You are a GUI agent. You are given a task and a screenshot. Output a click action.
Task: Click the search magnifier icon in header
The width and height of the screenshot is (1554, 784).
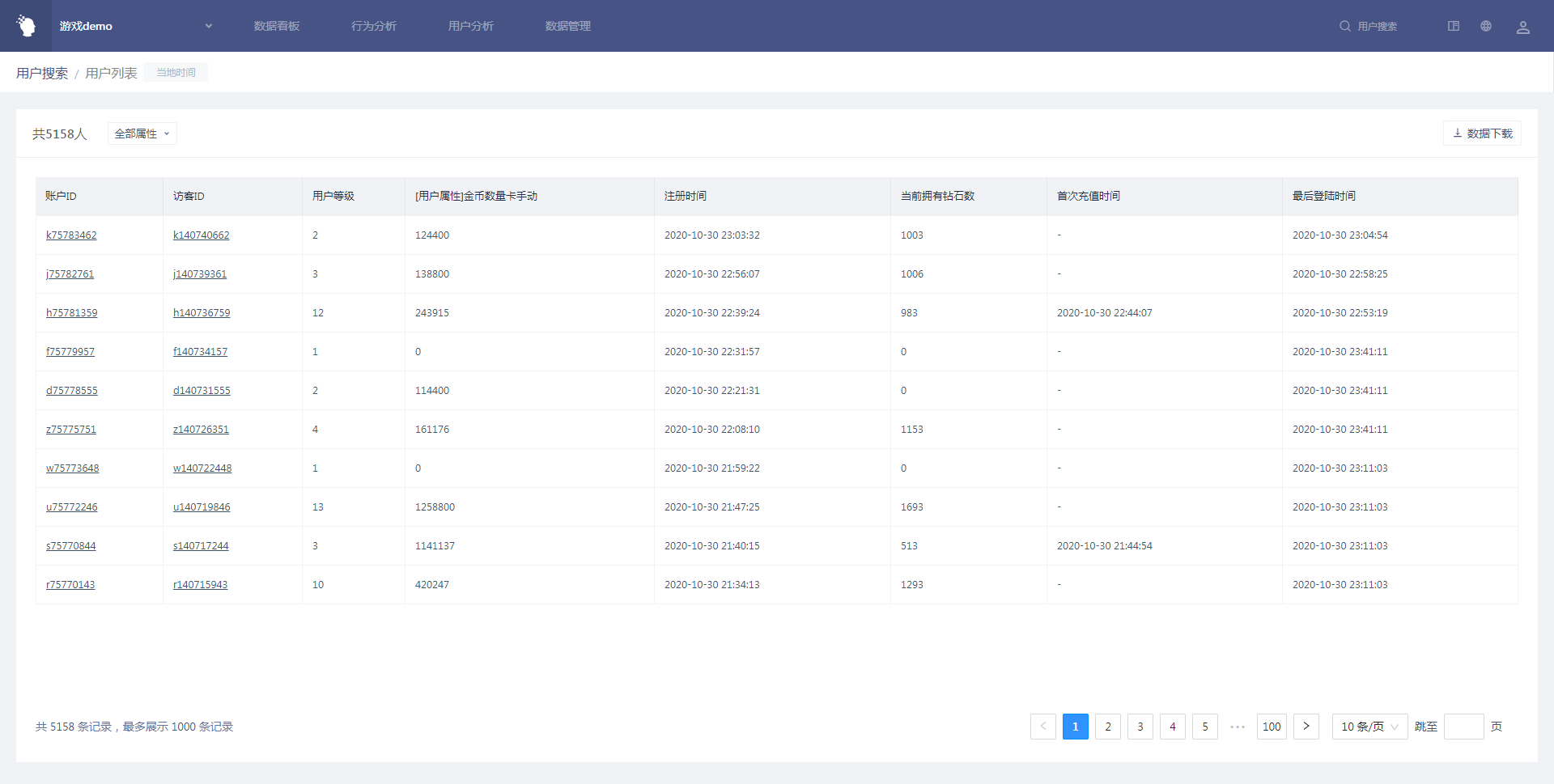[1344, 26]
